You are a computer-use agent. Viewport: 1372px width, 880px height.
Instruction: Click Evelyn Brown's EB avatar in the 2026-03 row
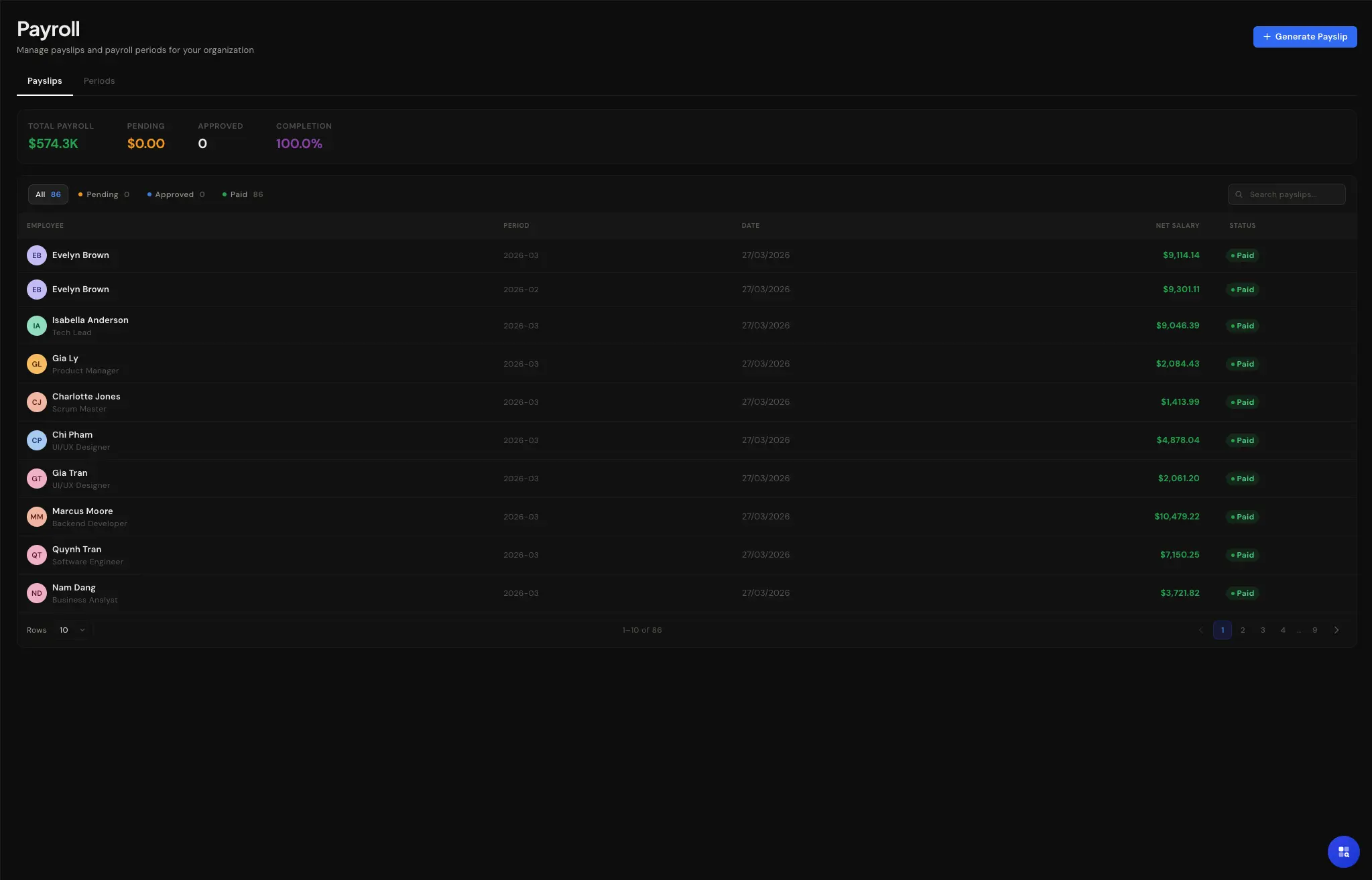[x=37, y=255]
